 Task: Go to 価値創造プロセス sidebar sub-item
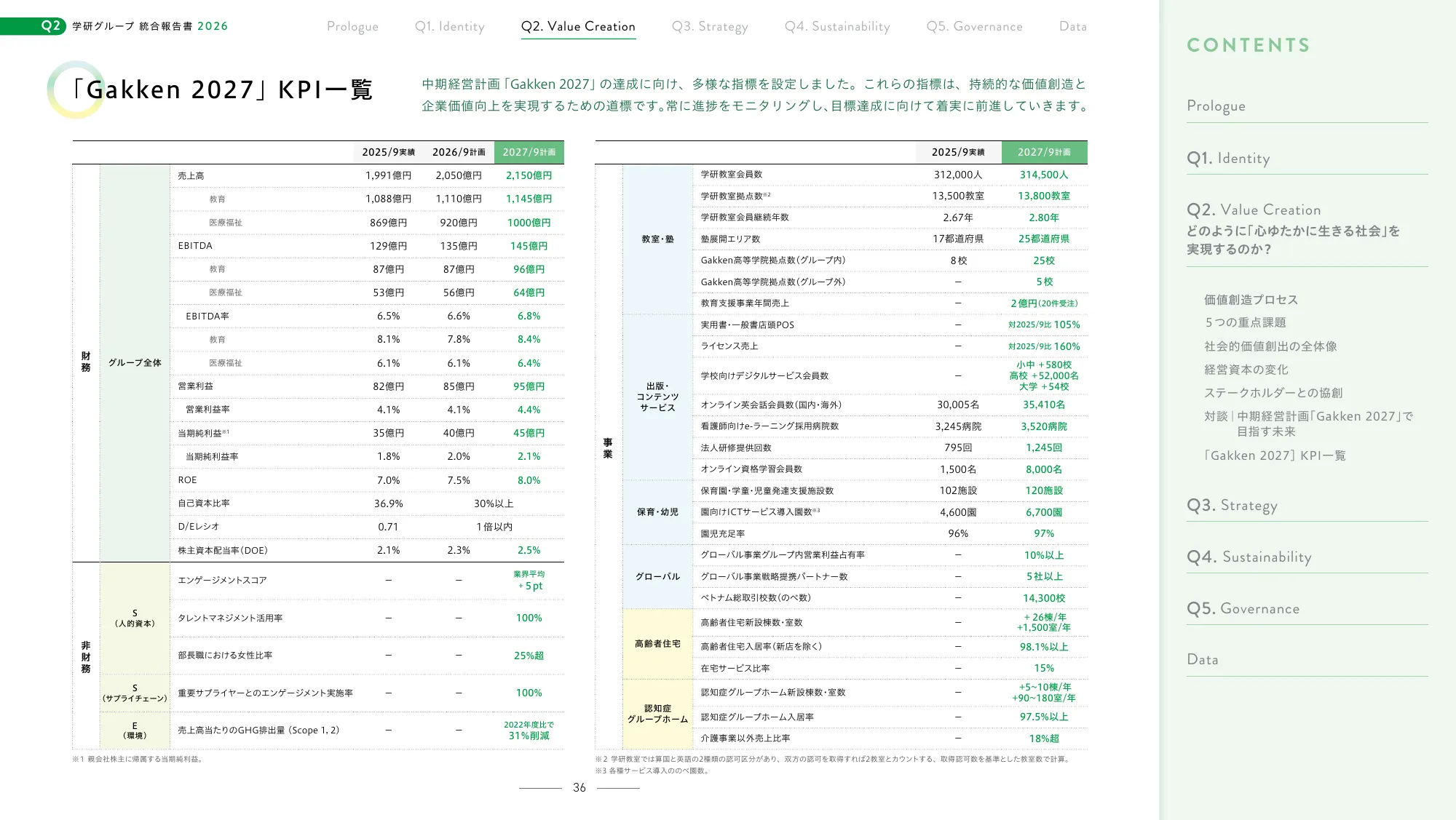pos(1251,300)
